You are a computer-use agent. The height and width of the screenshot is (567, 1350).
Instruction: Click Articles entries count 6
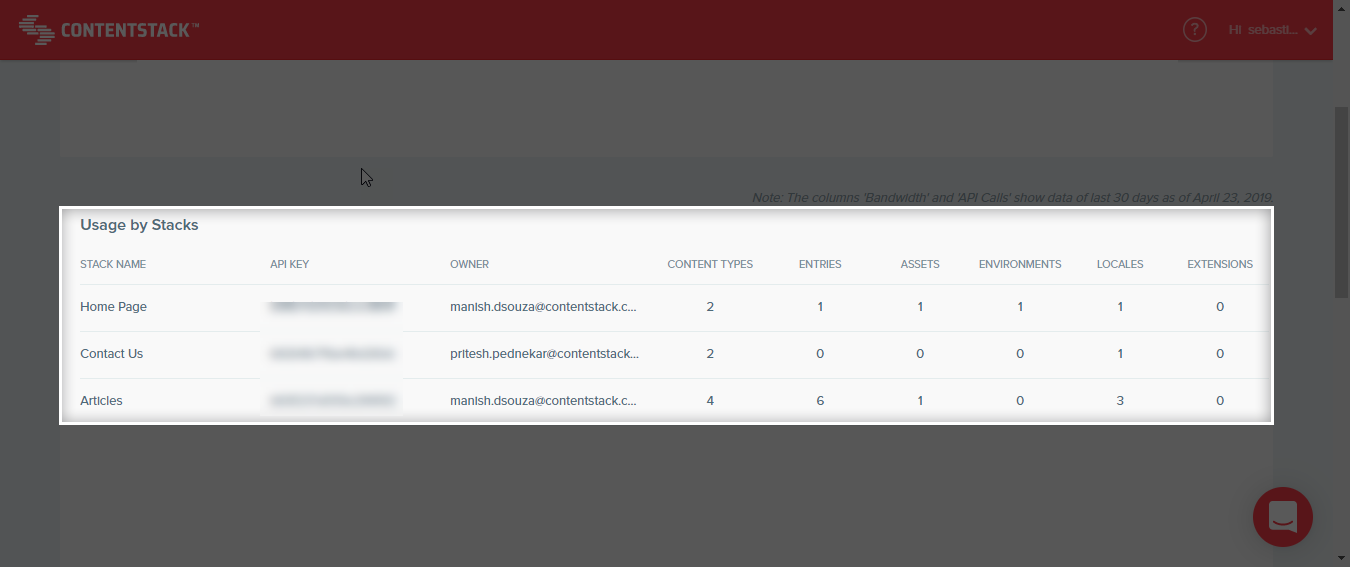tap(820, 401)
